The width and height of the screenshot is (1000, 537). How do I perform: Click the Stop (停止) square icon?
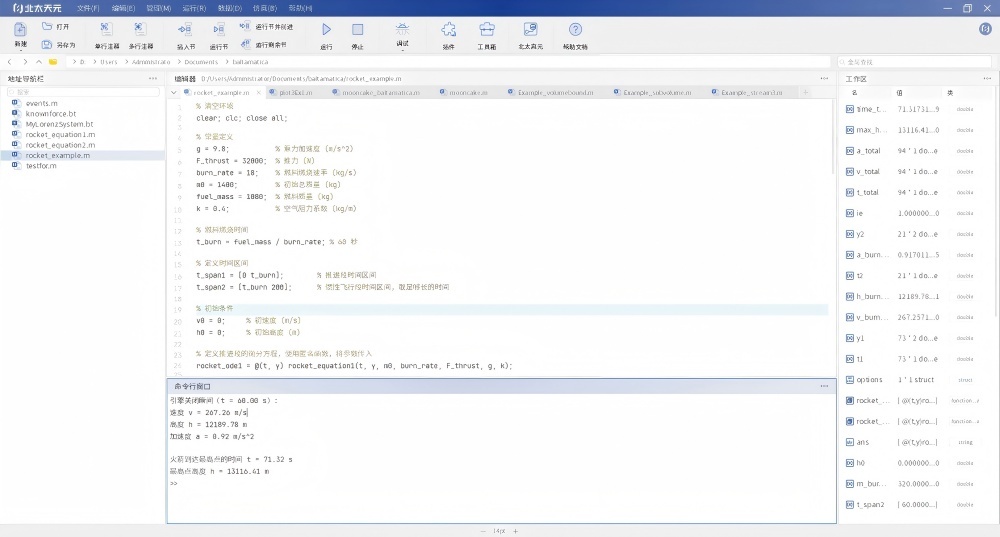tap(358, 30)
